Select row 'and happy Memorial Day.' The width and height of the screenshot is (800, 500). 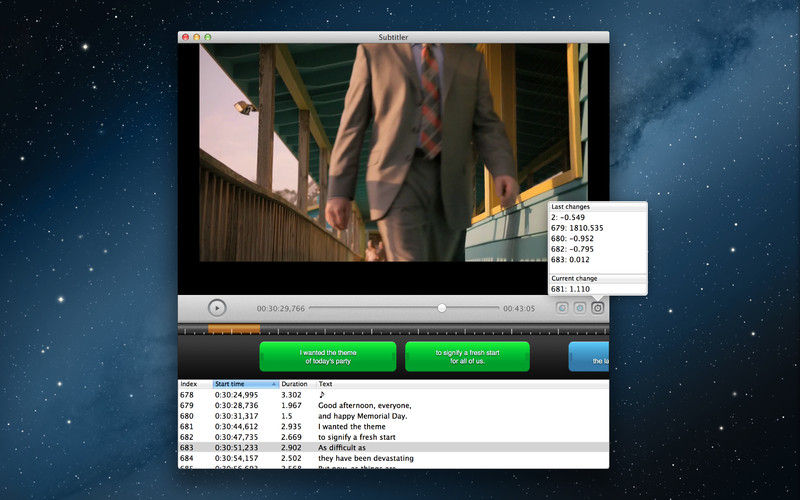pyautogui.click(x=393, y=416)
